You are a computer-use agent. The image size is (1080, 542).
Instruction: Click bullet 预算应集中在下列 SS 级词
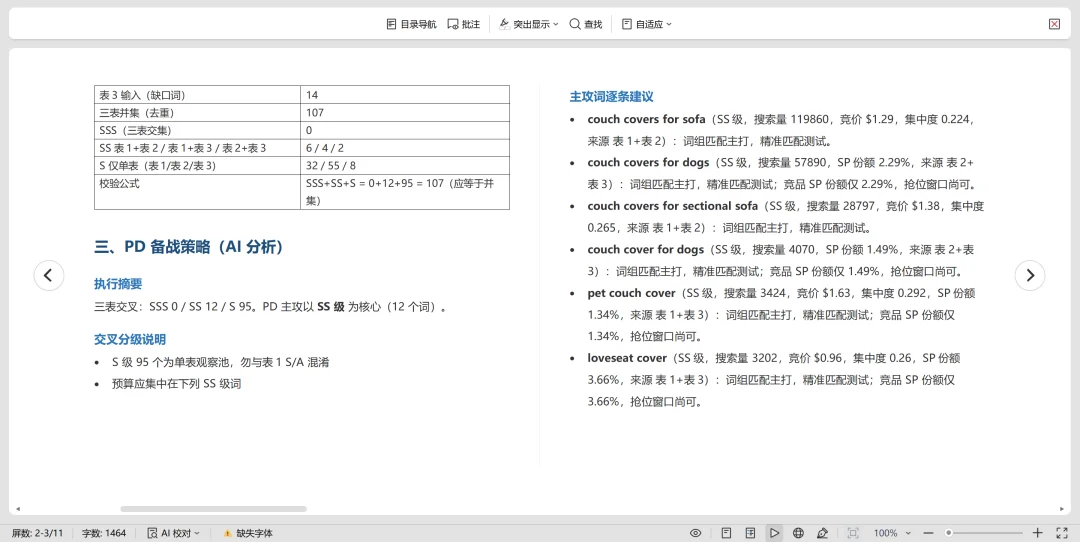coord(176,384)
